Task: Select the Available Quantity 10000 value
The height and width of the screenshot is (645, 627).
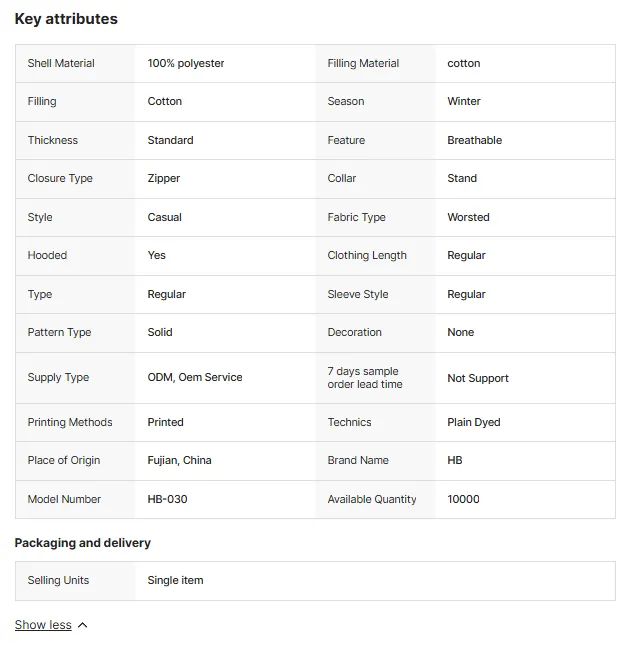Action: click(463, 499)
